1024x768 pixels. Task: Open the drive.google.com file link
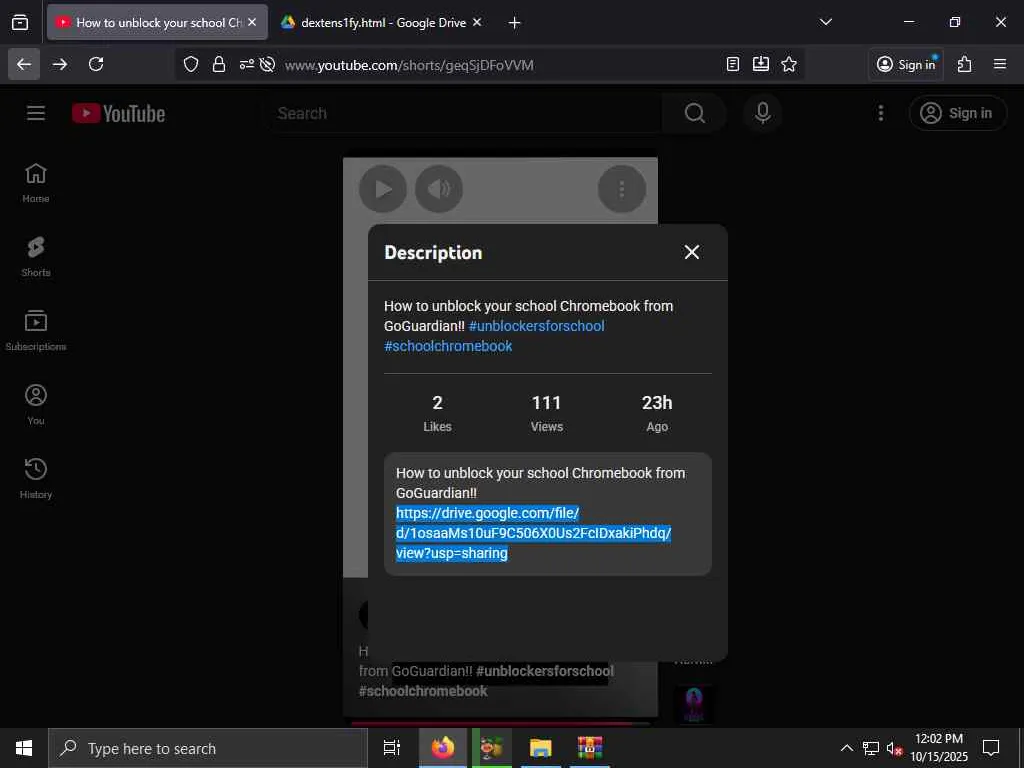click(x=533, y=533)
